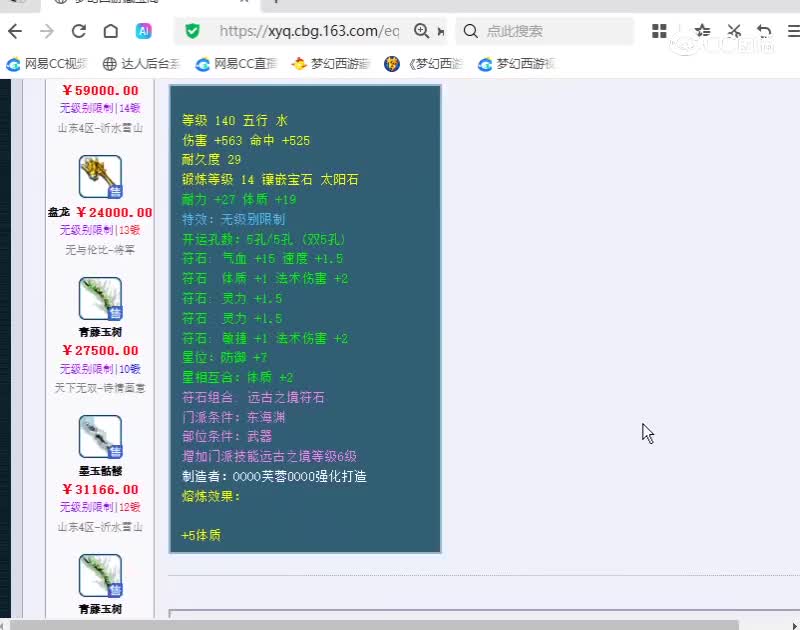Go to the browser home page
The width and height of the screenshot is (800, 630).
pos(111,31)
